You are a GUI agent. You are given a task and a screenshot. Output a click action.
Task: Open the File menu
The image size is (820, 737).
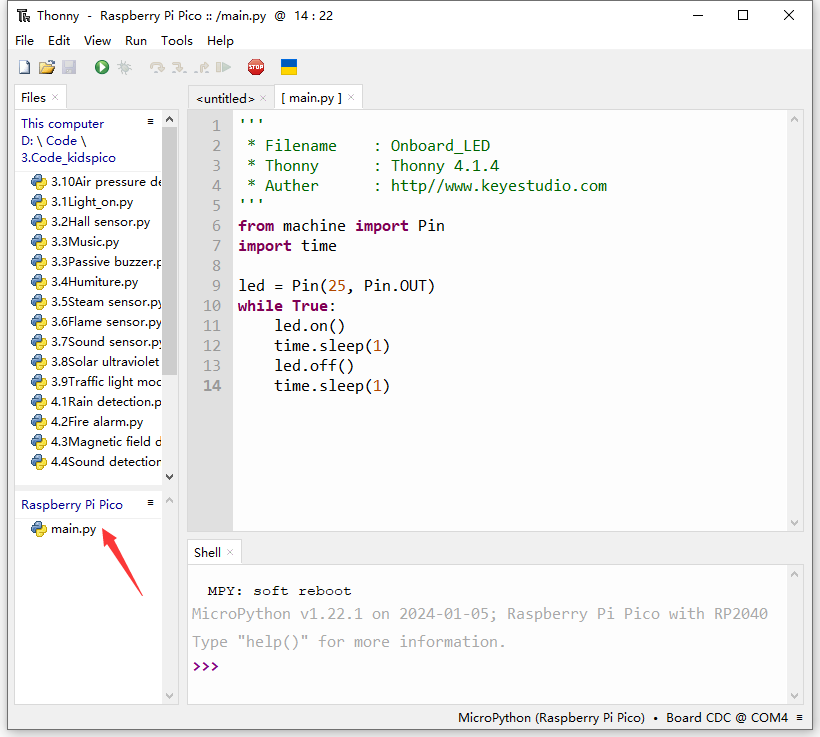[x=25, y=41]
